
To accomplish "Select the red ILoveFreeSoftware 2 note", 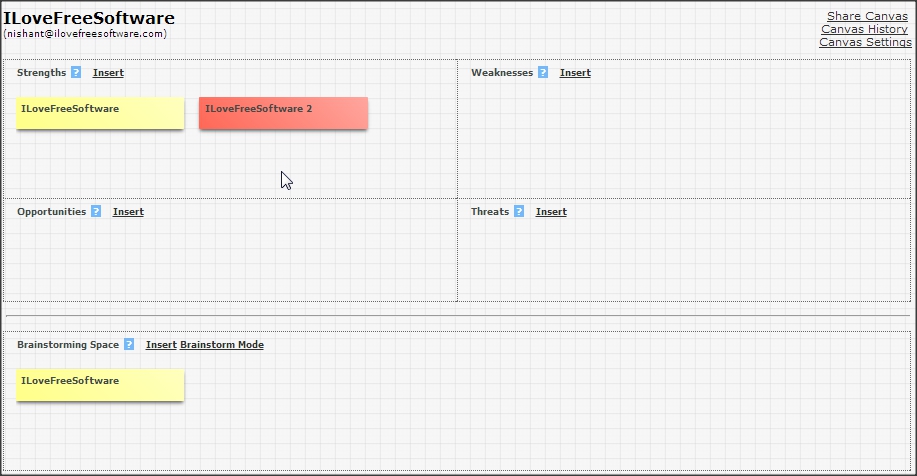I will tap(284, 113).
